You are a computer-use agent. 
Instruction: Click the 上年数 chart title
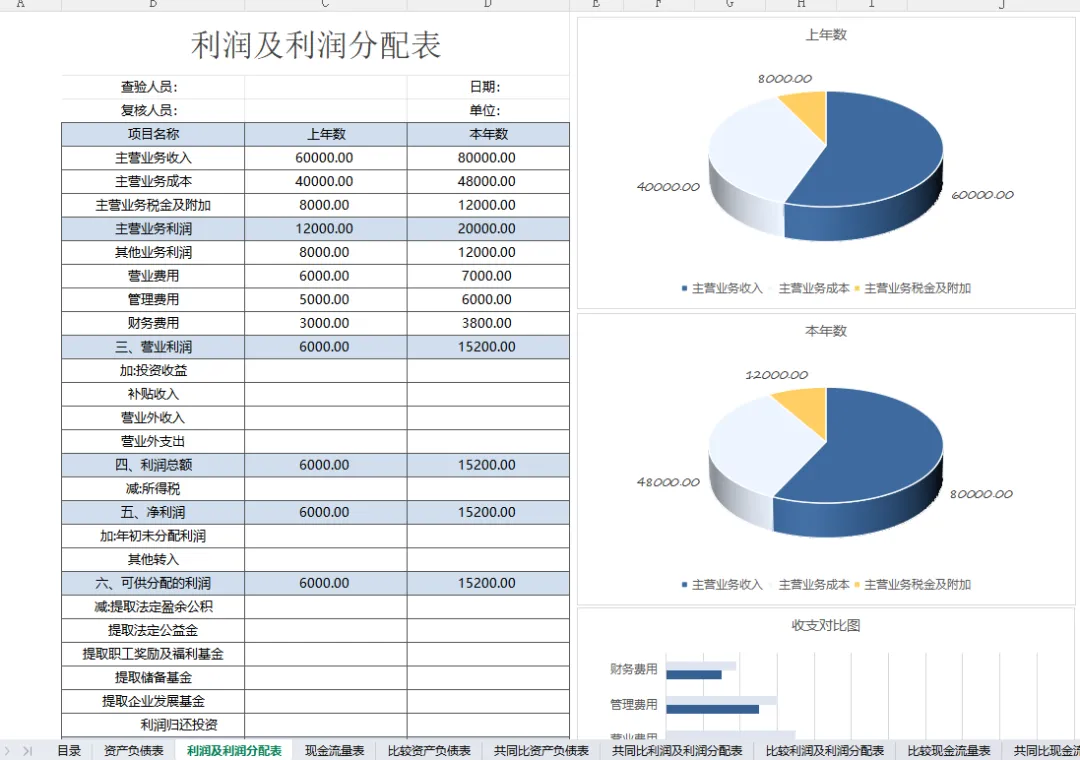coord(826,34)
